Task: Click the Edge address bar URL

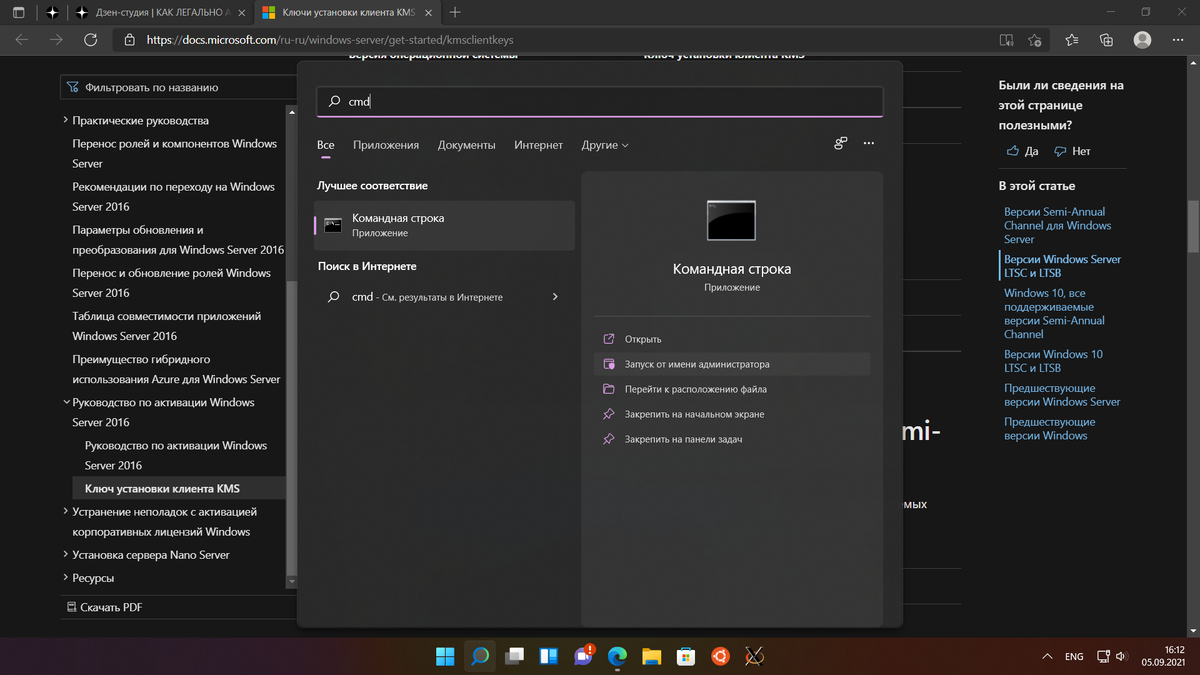Action: pyautogui.click(x=330, y=40)
